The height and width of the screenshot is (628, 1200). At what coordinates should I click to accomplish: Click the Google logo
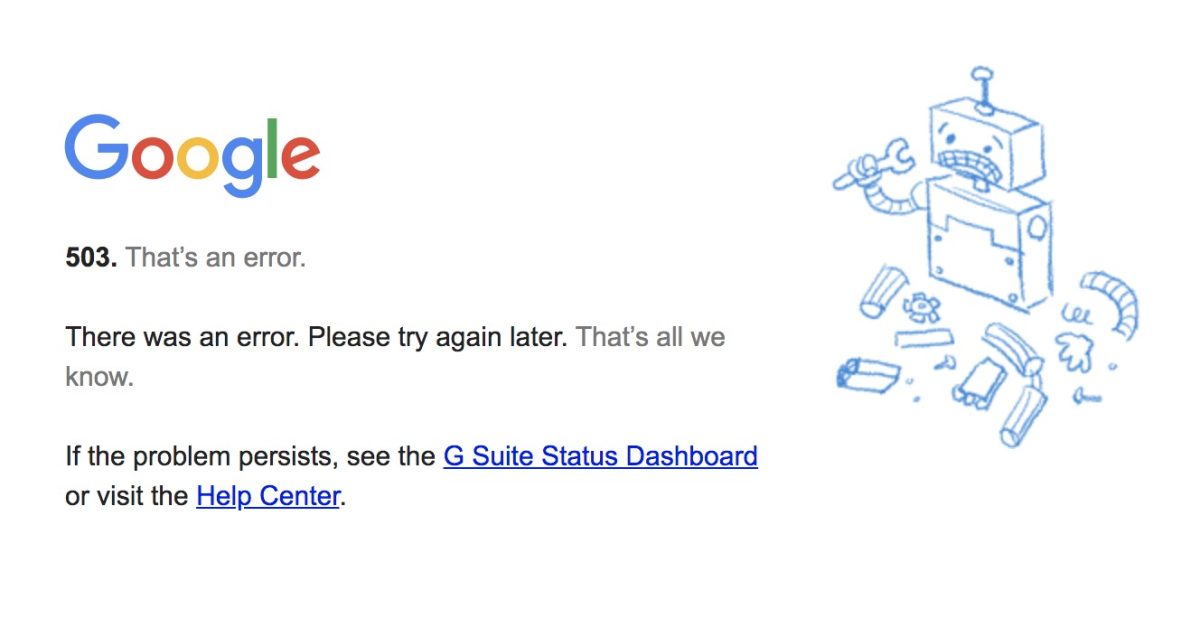click(192, 155)
